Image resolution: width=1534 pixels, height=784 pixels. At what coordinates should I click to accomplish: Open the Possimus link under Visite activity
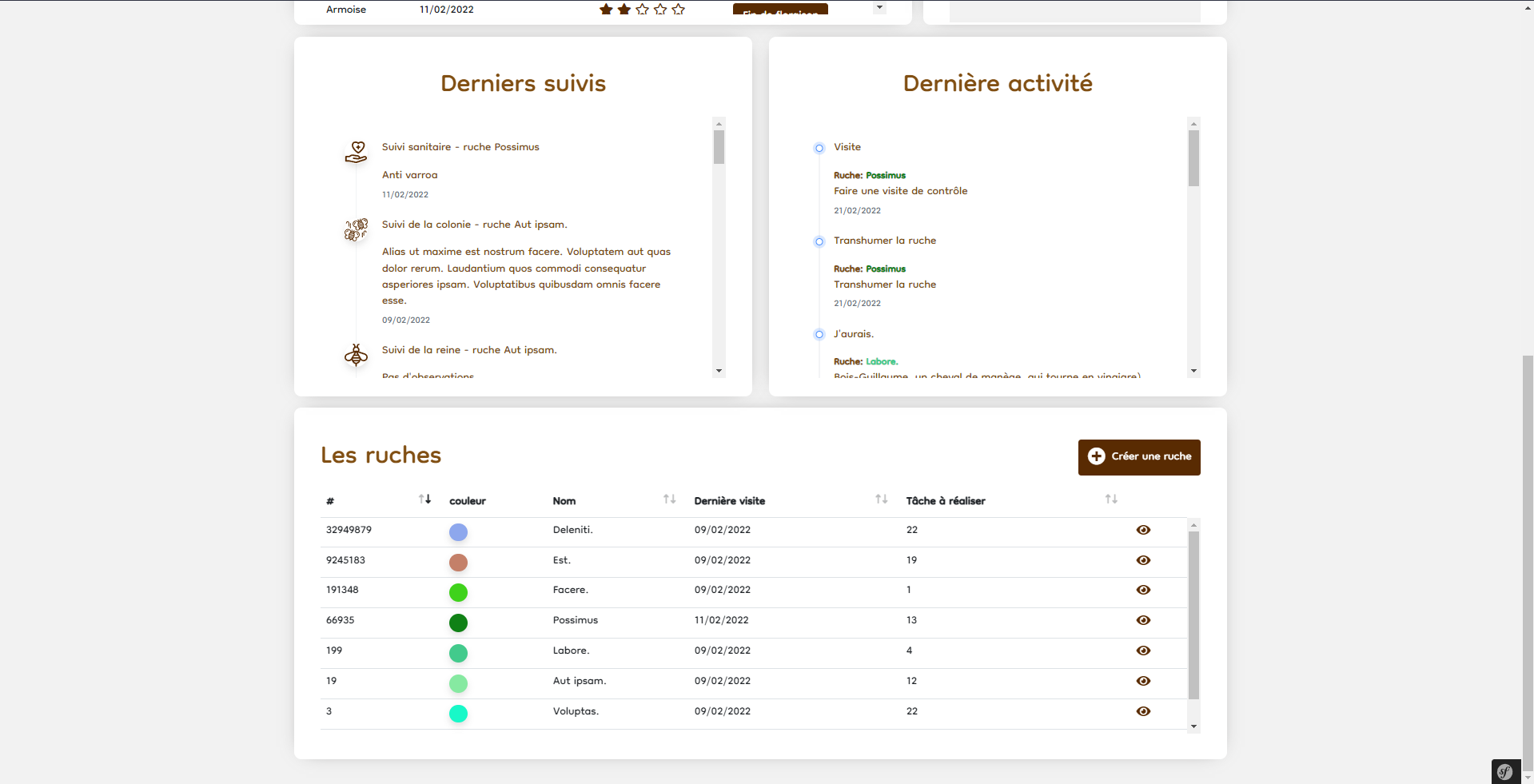pyautogui.click(x=886, y=176)
